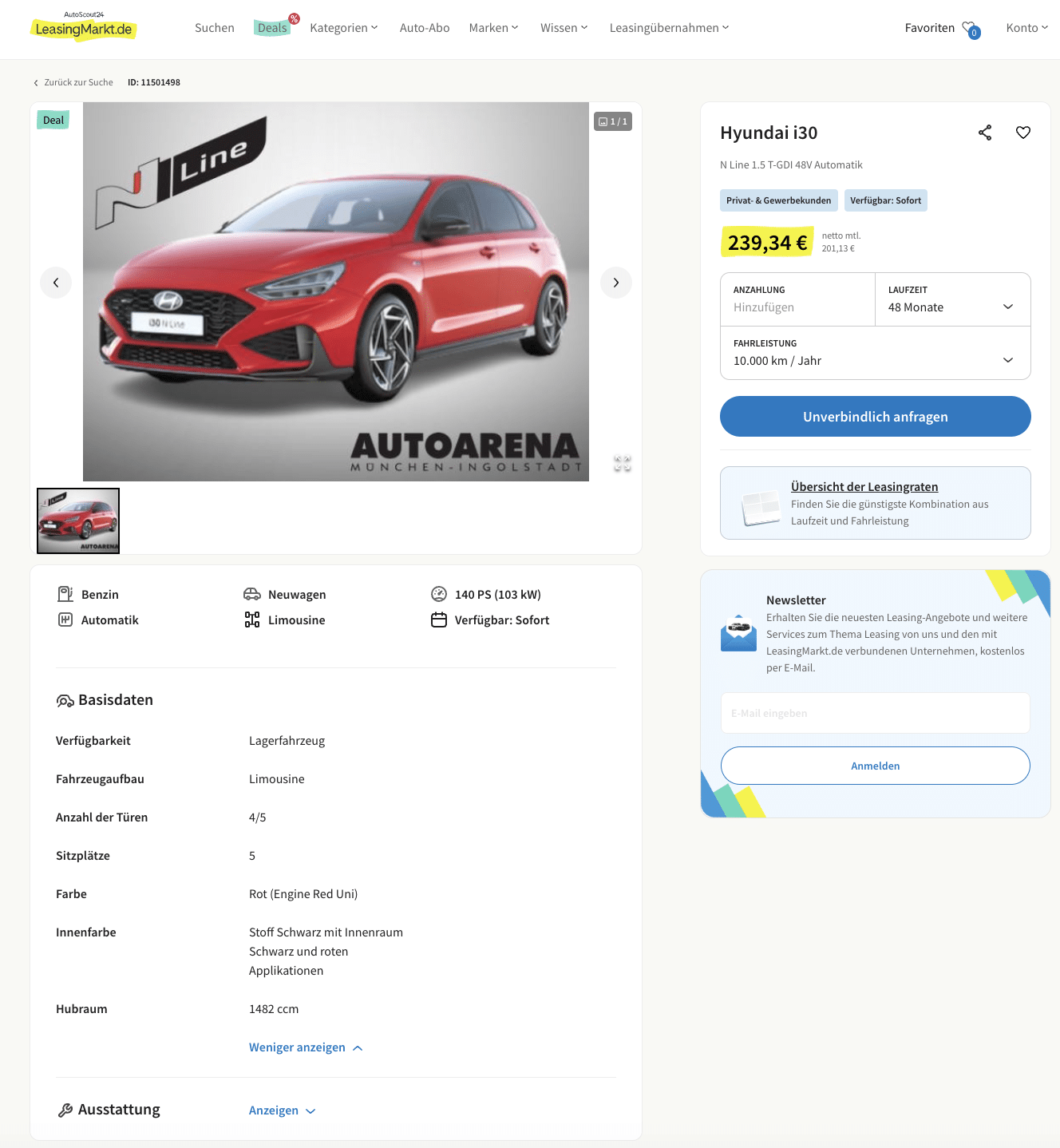Click the favorites heart counter icon
The height and width of the screenshot is (1148, 1060).
coord(971,30)
